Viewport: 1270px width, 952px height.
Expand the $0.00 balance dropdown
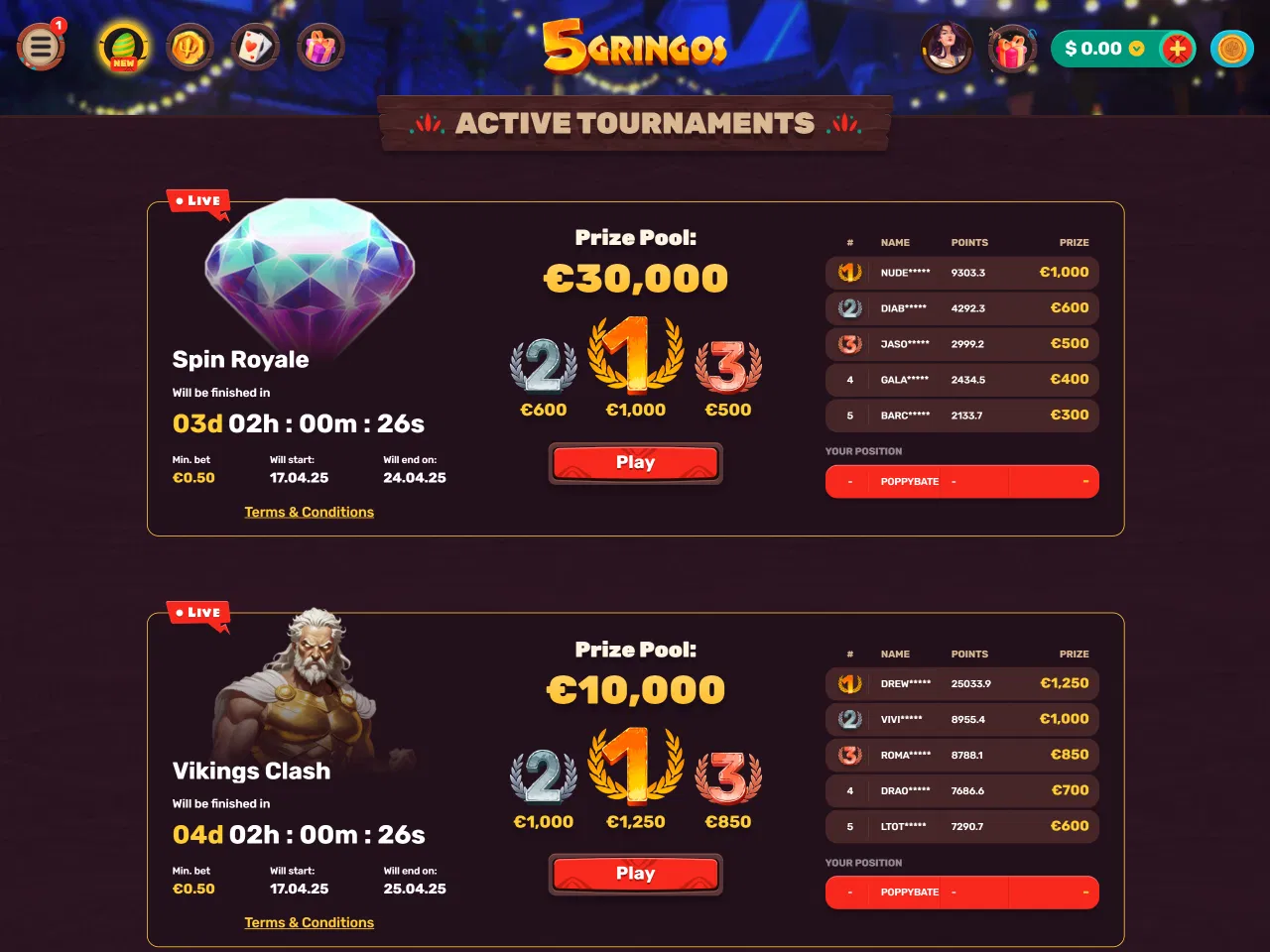[x=1137, y=49]
